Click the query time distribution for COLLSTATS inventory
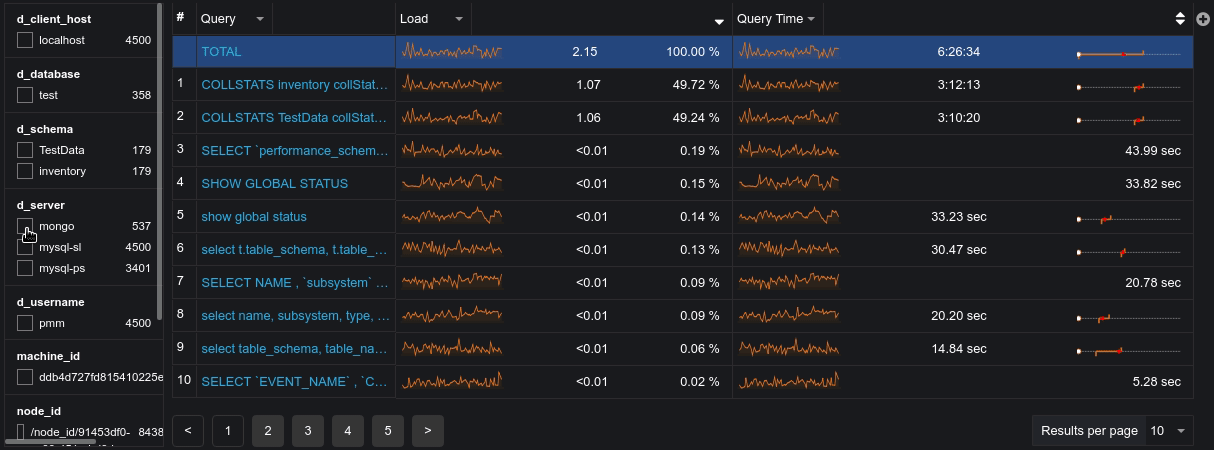1214x450 pixels. (1128, 86)
